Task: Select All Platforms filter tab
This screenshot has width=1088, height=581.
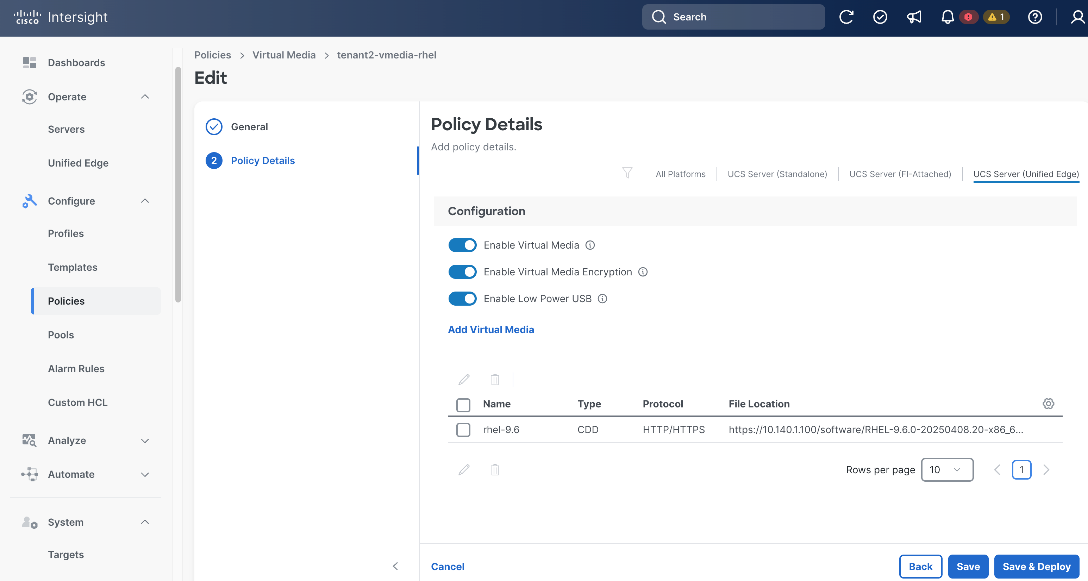Action: click(x=680, y=174)
